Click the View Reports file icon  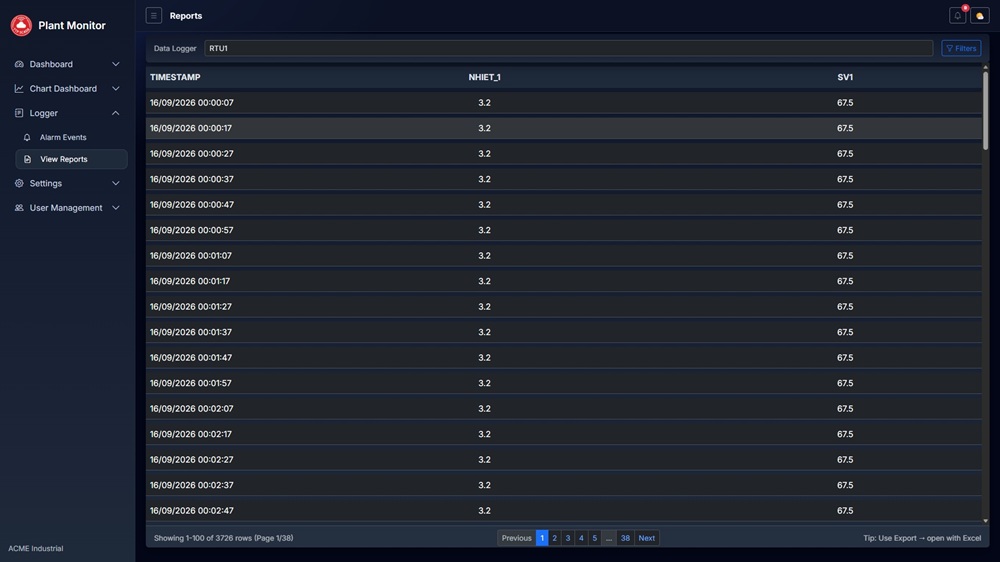pos(27,159)
